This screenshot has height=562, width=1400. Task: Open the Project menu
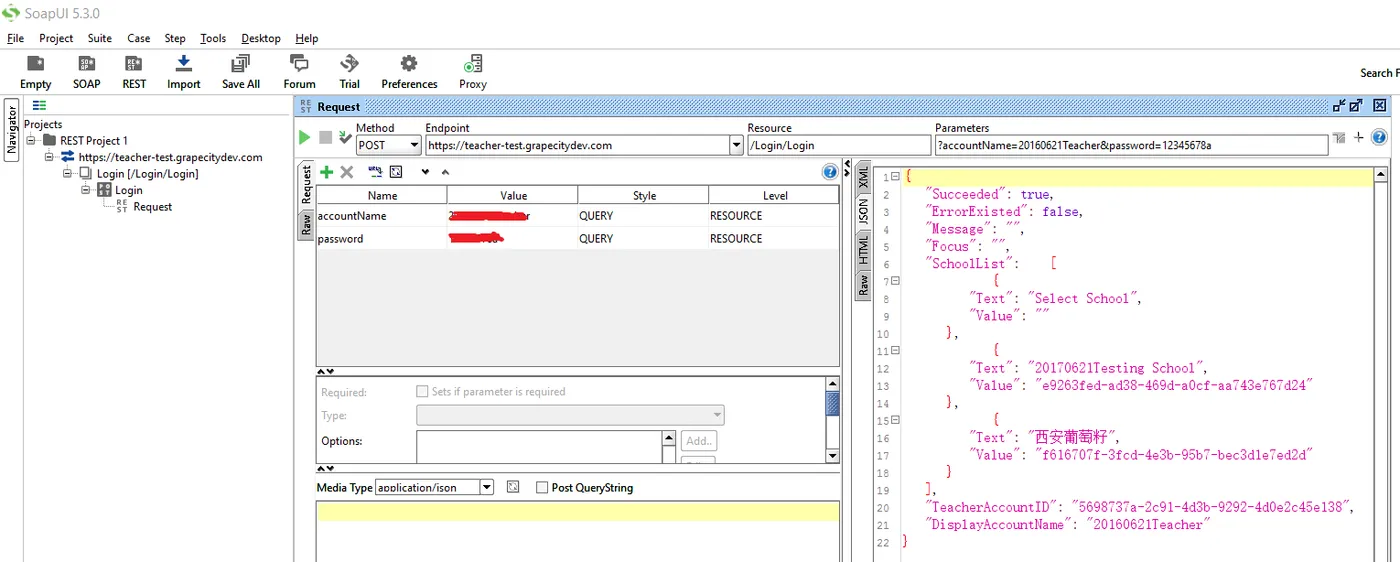point(56,38)
